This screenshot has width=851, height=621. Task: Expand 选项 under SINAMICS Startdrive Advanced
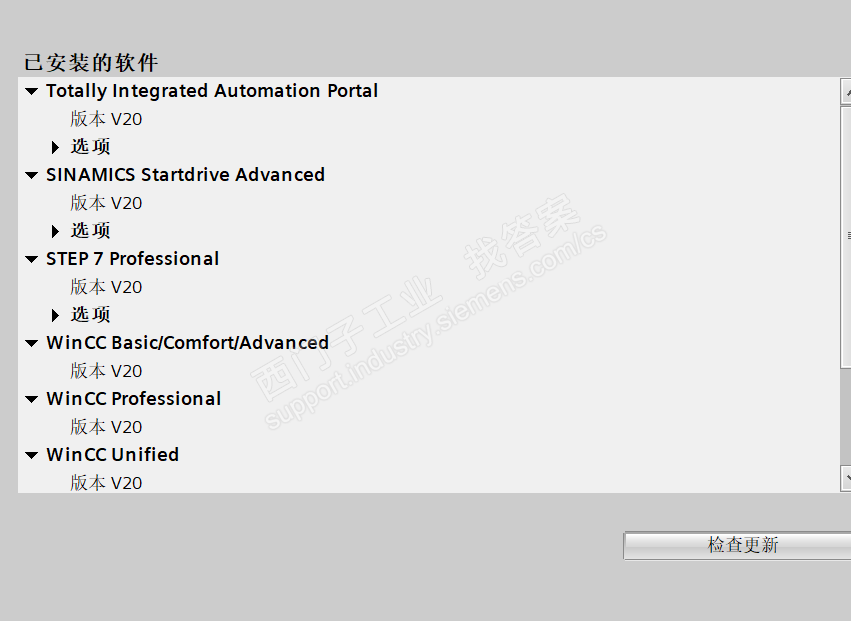click(x=56, y=231)
